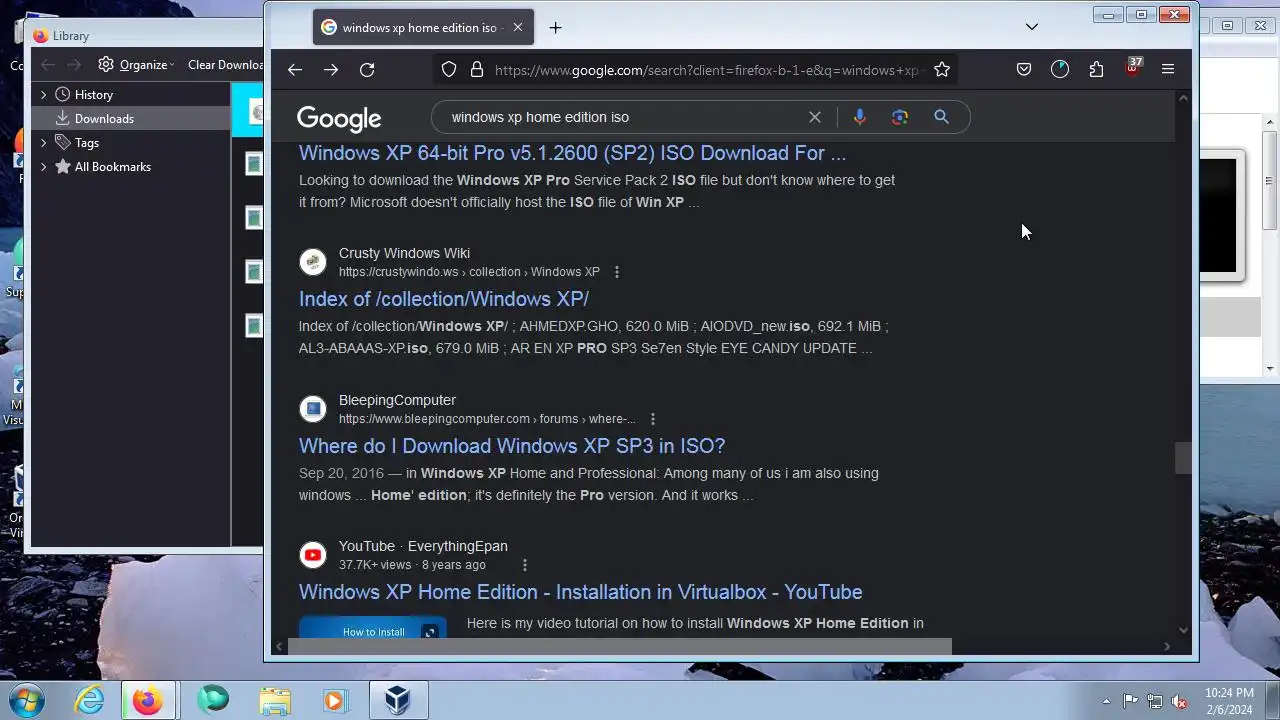Go forward in Firefox browser
The width and height of the screenshot is (1280, 720).
click(x=331, y=70)
